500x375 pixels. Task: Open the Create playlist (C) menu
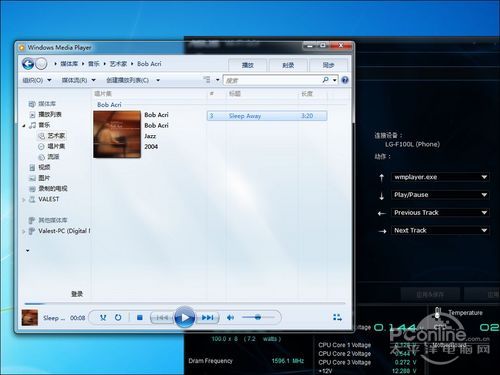click(133, 80)
